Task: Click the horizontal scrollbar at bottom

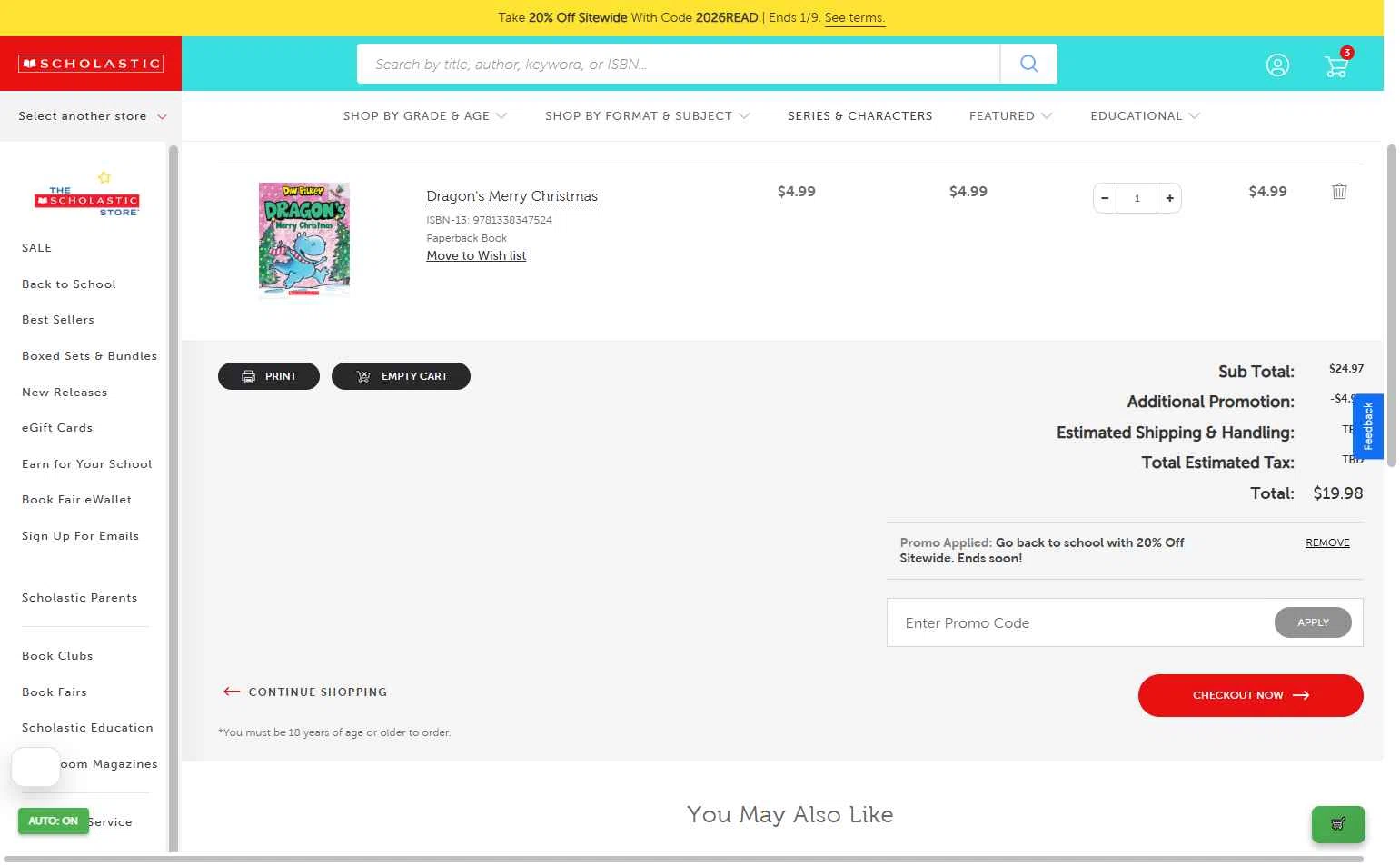Action: coord(683,859)
